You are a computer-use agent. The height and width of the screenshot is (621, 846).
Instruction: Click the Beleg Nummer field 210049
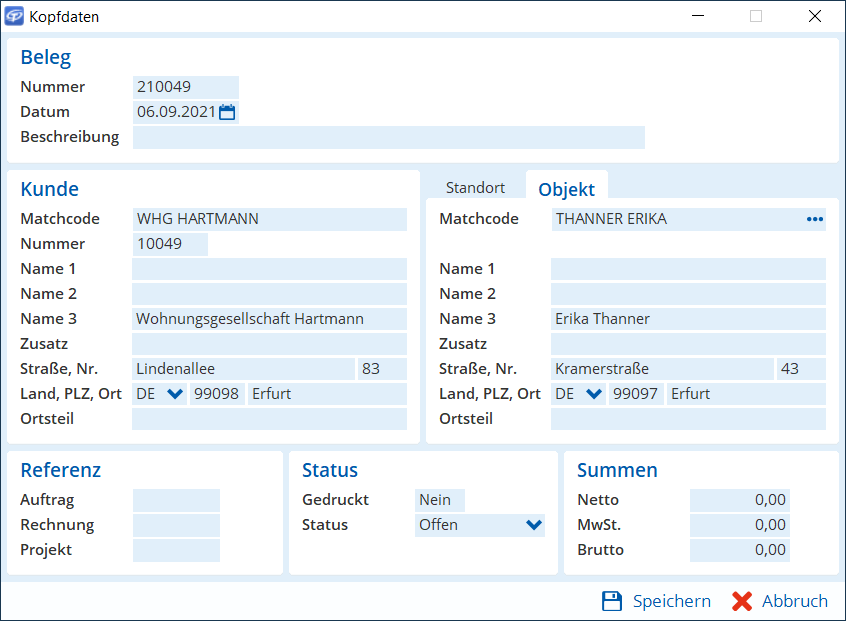pyautogui.click(x=185, y=87)
